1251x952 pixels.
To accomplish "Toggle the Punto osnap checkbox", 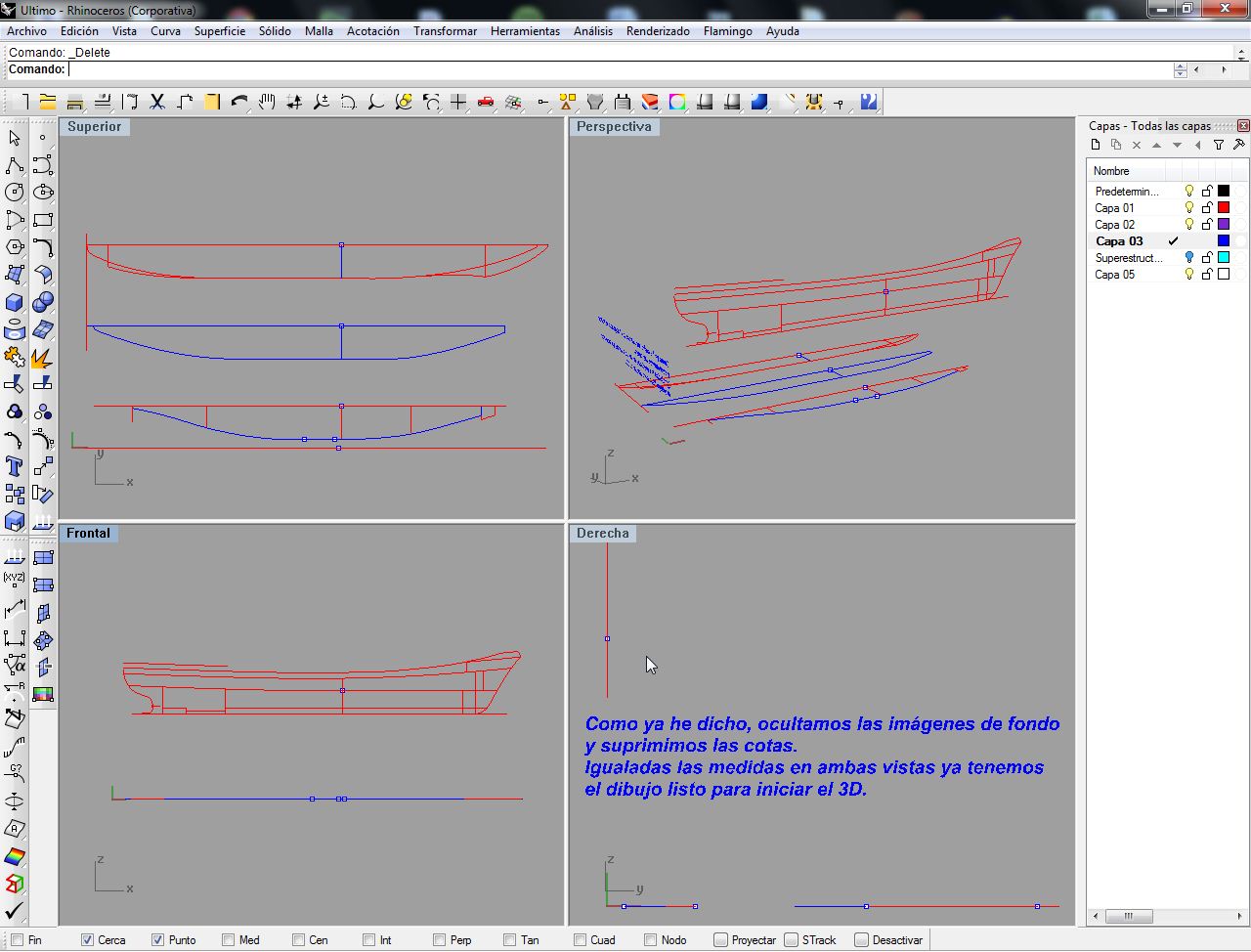I will (157, 940).
